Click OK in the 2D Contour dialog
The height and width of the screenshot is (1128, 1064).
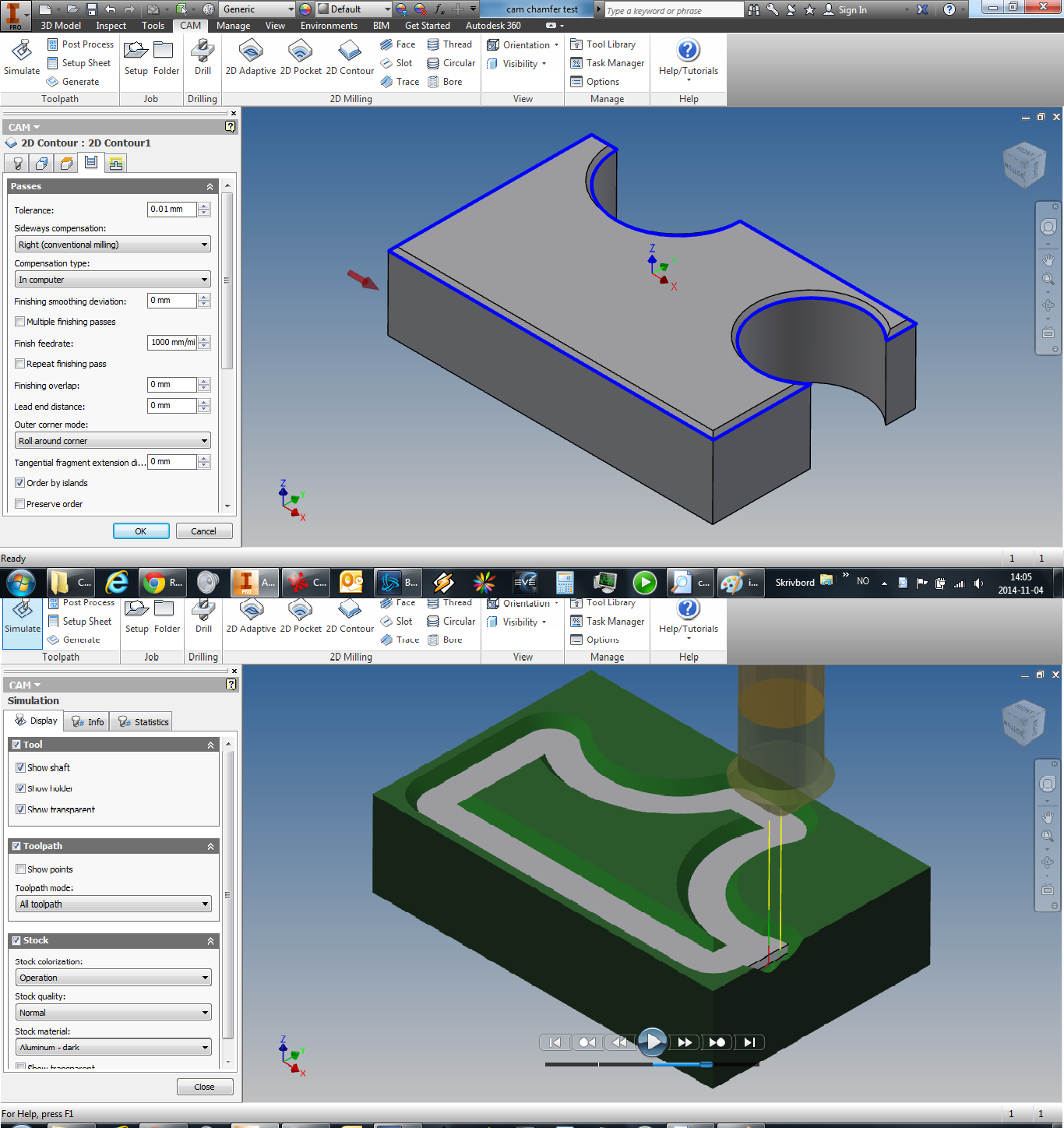tap(141, 531)
